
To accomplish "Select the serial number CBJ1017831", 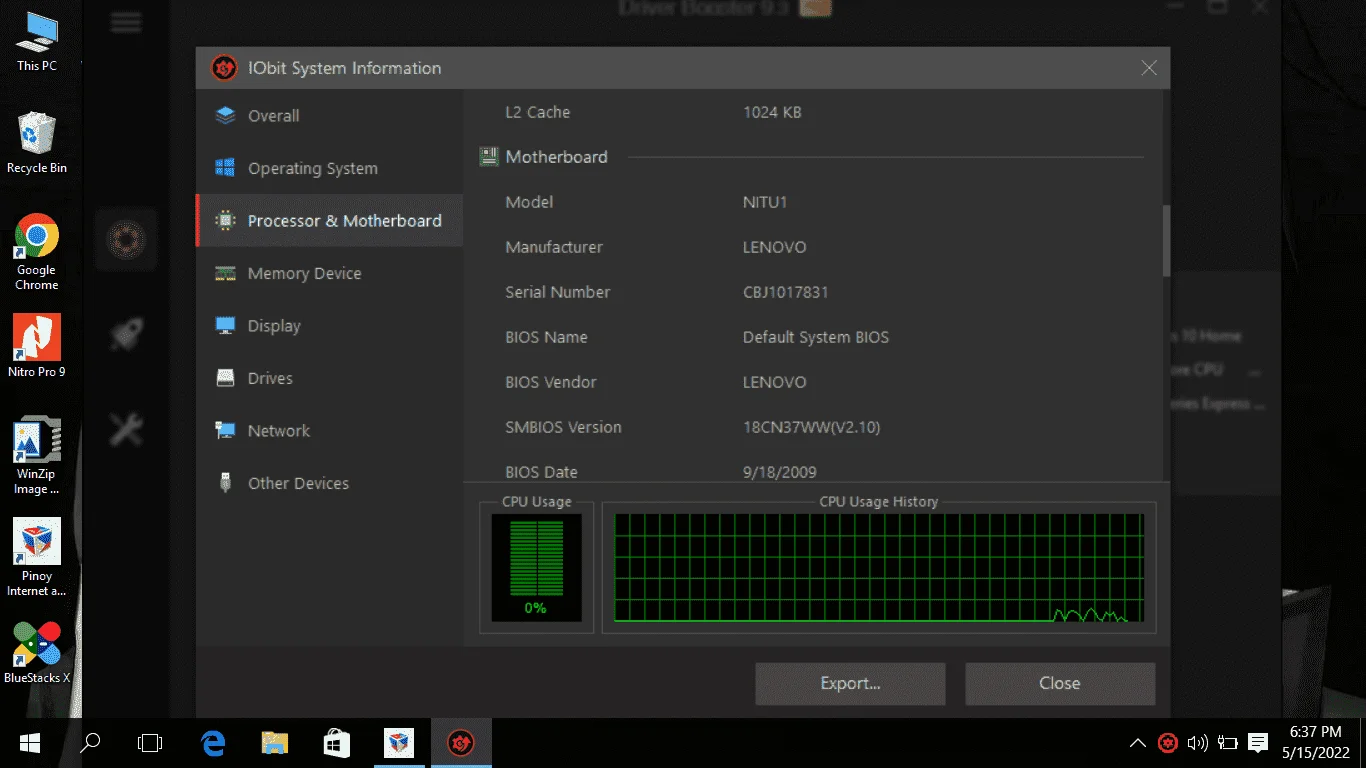I will [x=786, y=292].
